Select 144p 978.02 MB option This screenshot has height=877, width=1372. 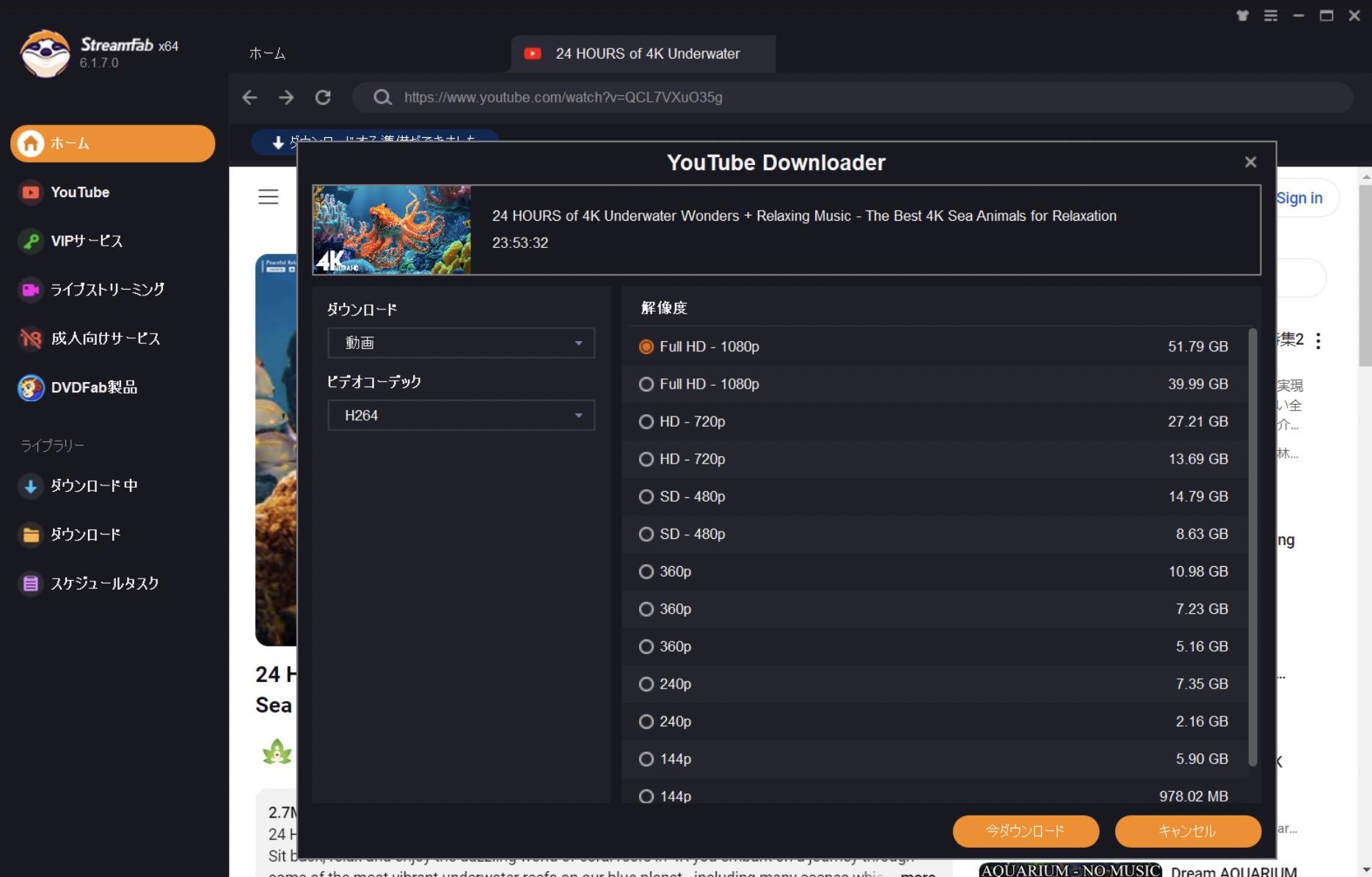click(934, 791)
